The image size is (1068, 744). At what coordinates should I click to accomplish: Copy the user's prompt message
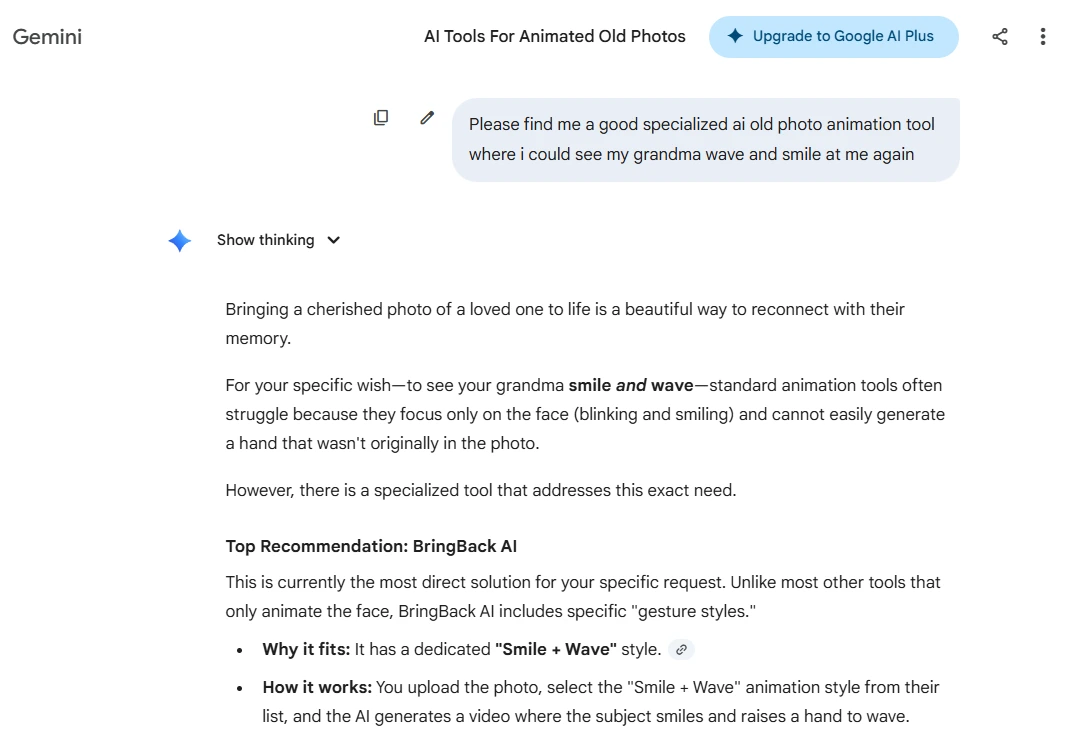click(x=381, y=117)
